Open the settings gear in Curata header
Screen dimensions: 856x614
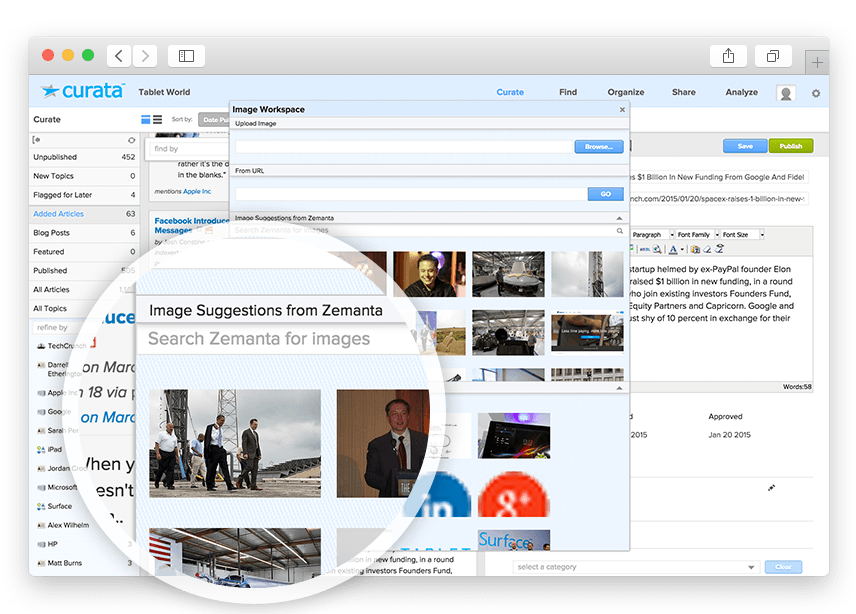pos(815,93)
